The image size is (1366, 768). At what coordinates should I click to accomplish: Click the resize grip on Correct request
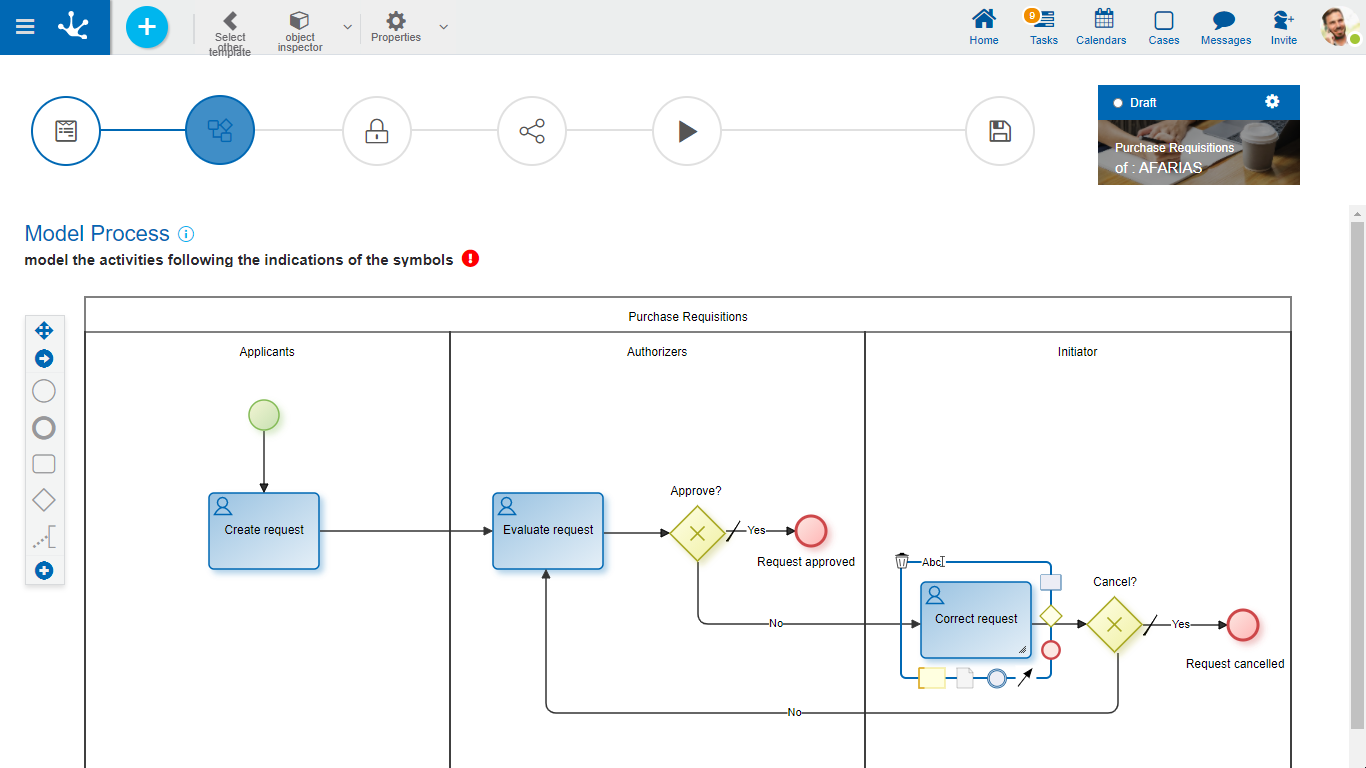click(x=1023, y=649)
